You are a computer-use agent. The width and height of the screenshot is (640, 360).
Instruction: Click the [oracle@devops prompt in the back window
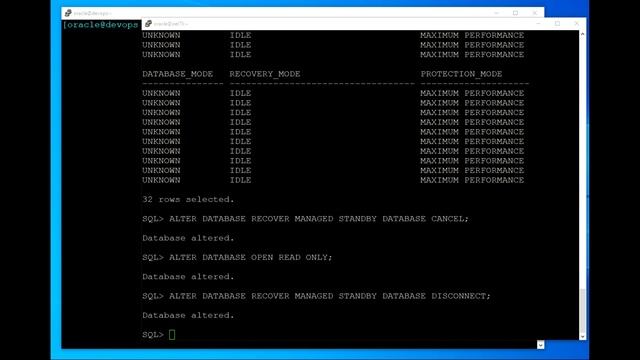(100, 25)
